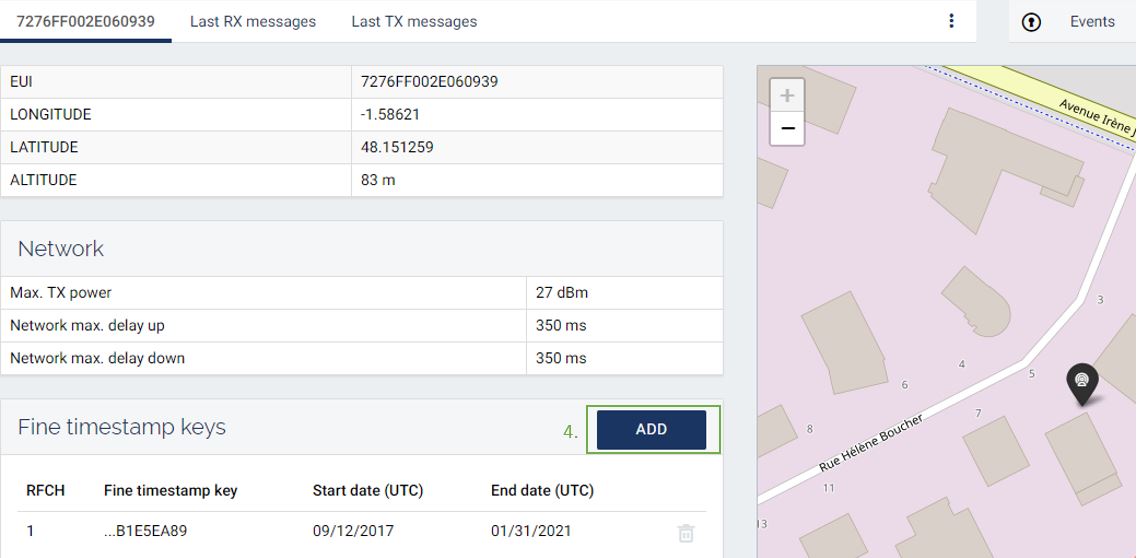Zoom out on the map
1137x558 pixels.
(x=787, y=129)
